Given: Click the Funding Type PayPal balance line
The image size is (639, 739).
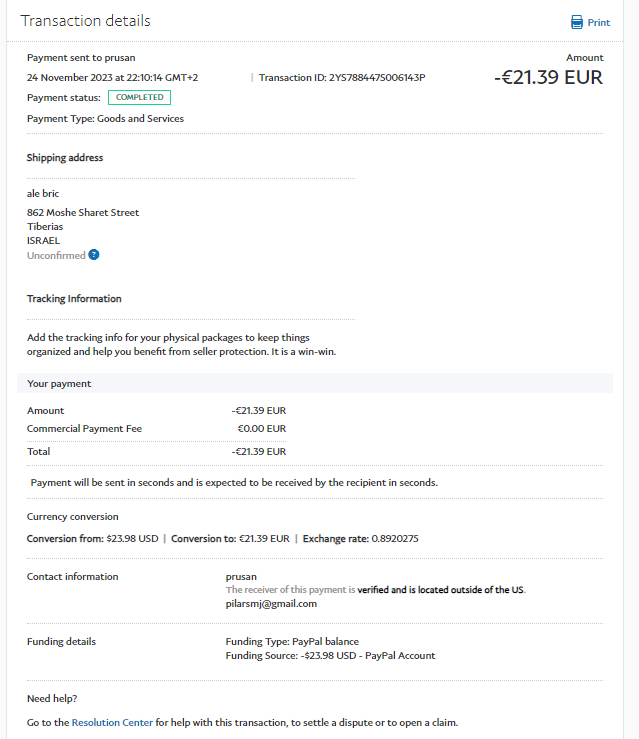Looking at the screenshot, I should click(292, 641).
